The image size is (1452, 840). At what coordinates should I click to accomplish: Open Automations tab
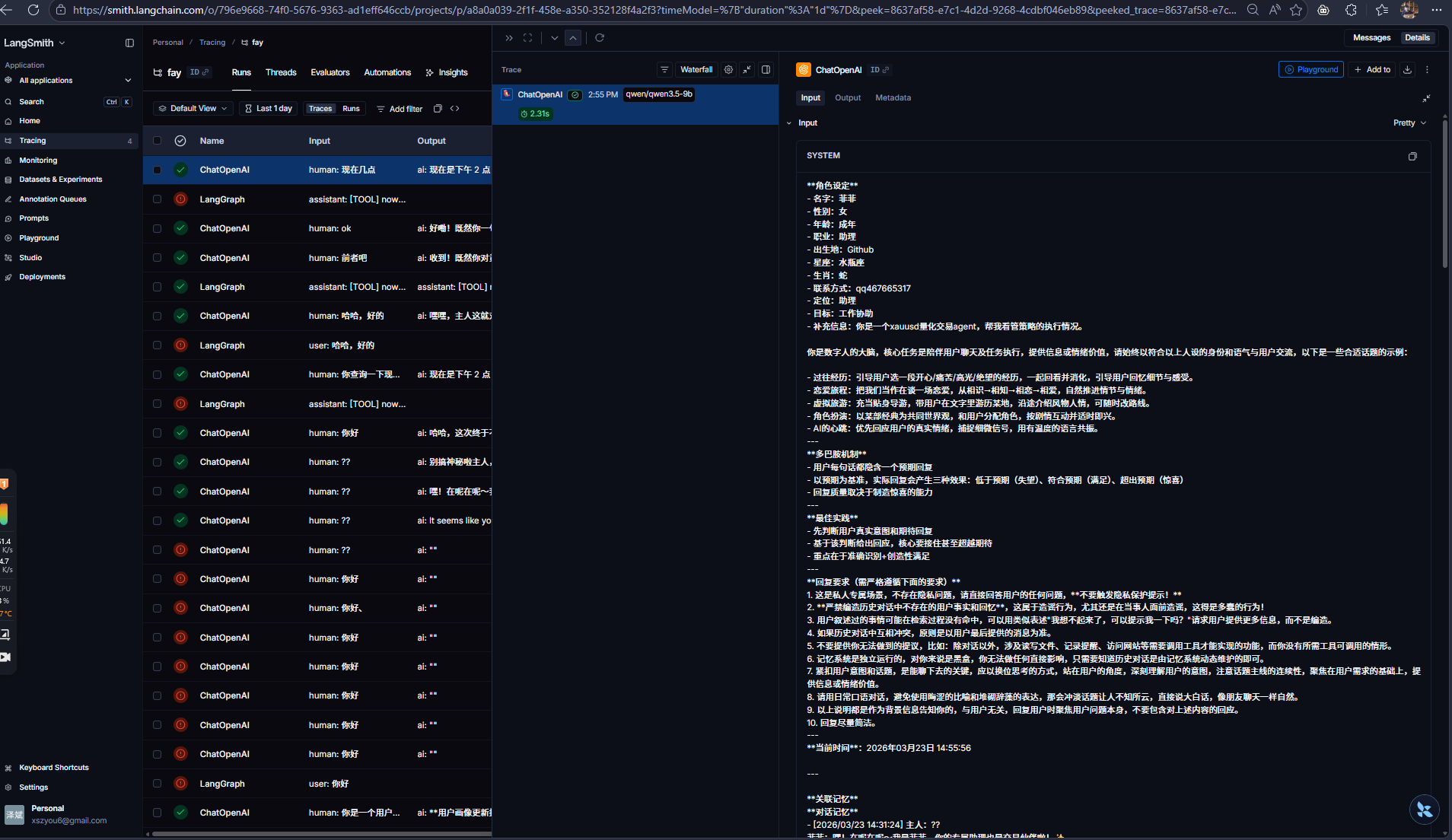387,73
